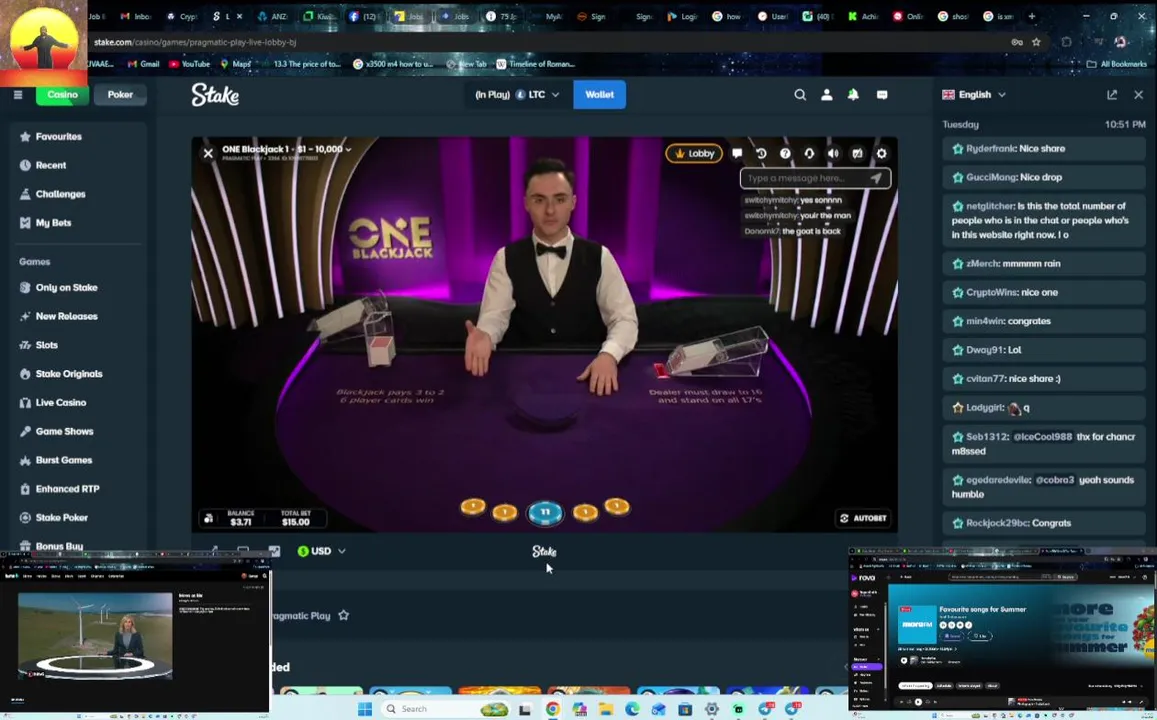Open Challenges in the sidebar
This screenshot has width=1157, height=720.
click(x=60, y=194)
